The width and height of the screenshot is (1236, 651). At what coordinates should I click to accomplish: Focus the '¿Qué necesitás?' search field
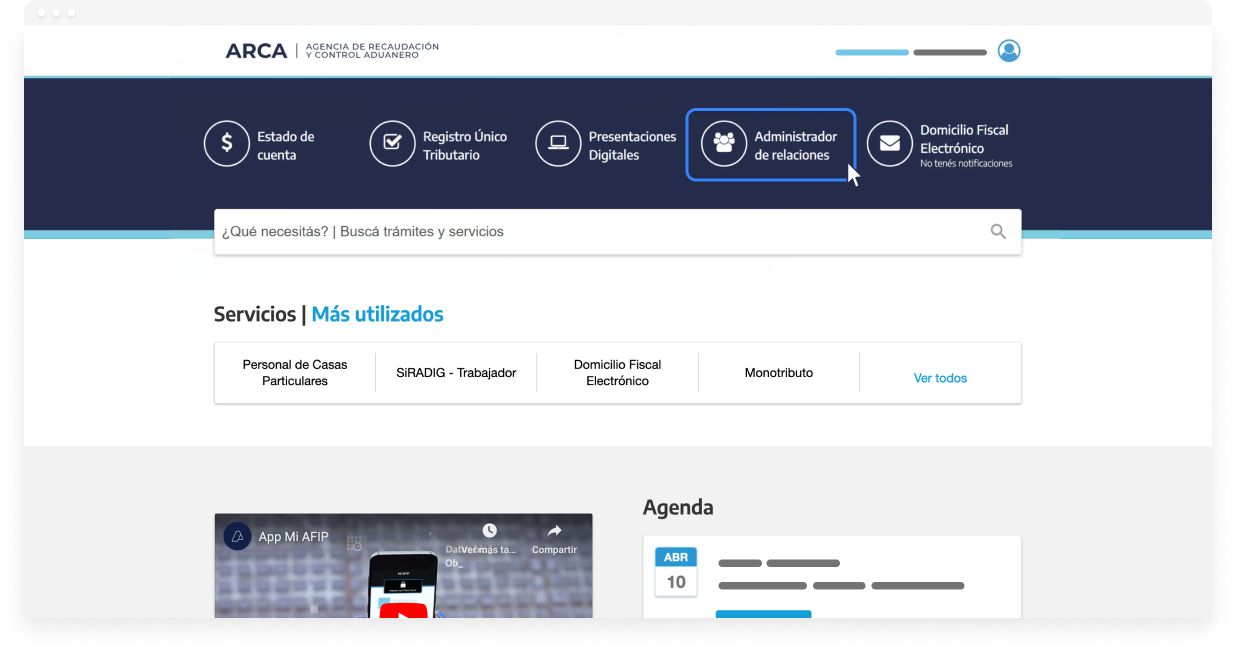tap(617, 231)
